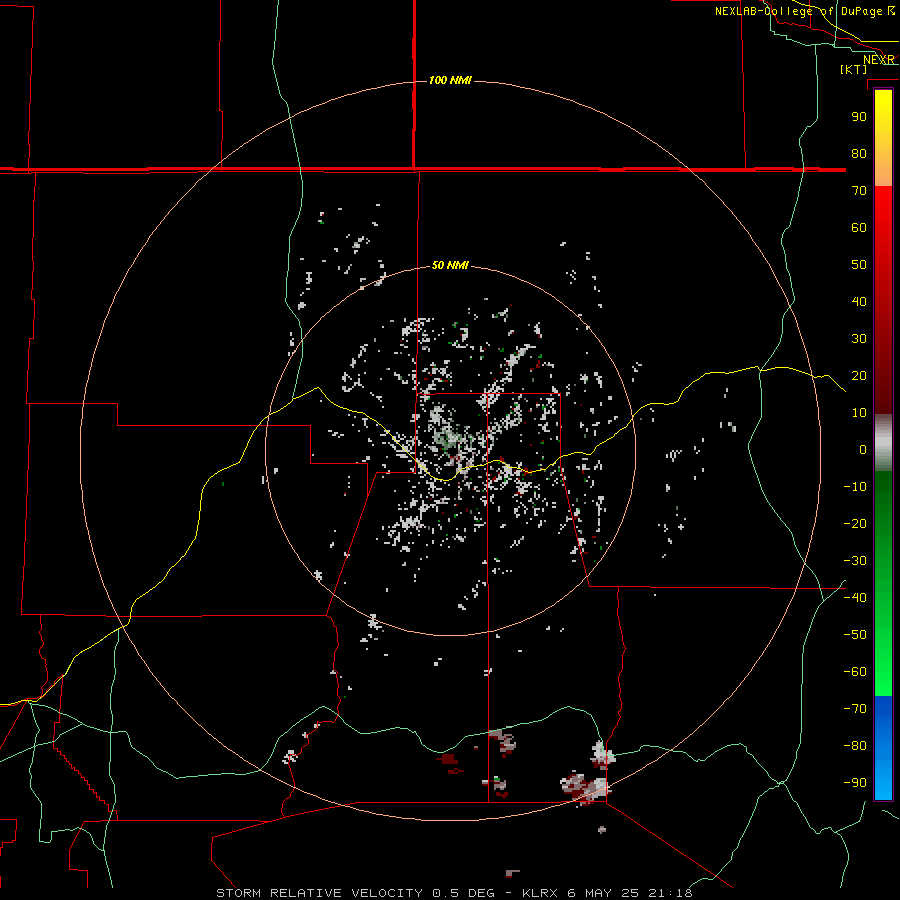This screenshot has height=900, width=900.
Task: Click the -50 value on velocity scale
Action: coord(855,635)
